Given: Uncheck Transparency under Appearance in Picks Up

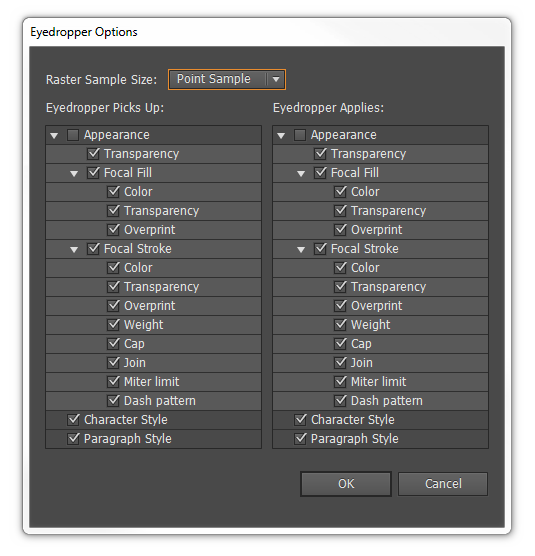Looking at the screenshot, I should [x=93, y=154].
